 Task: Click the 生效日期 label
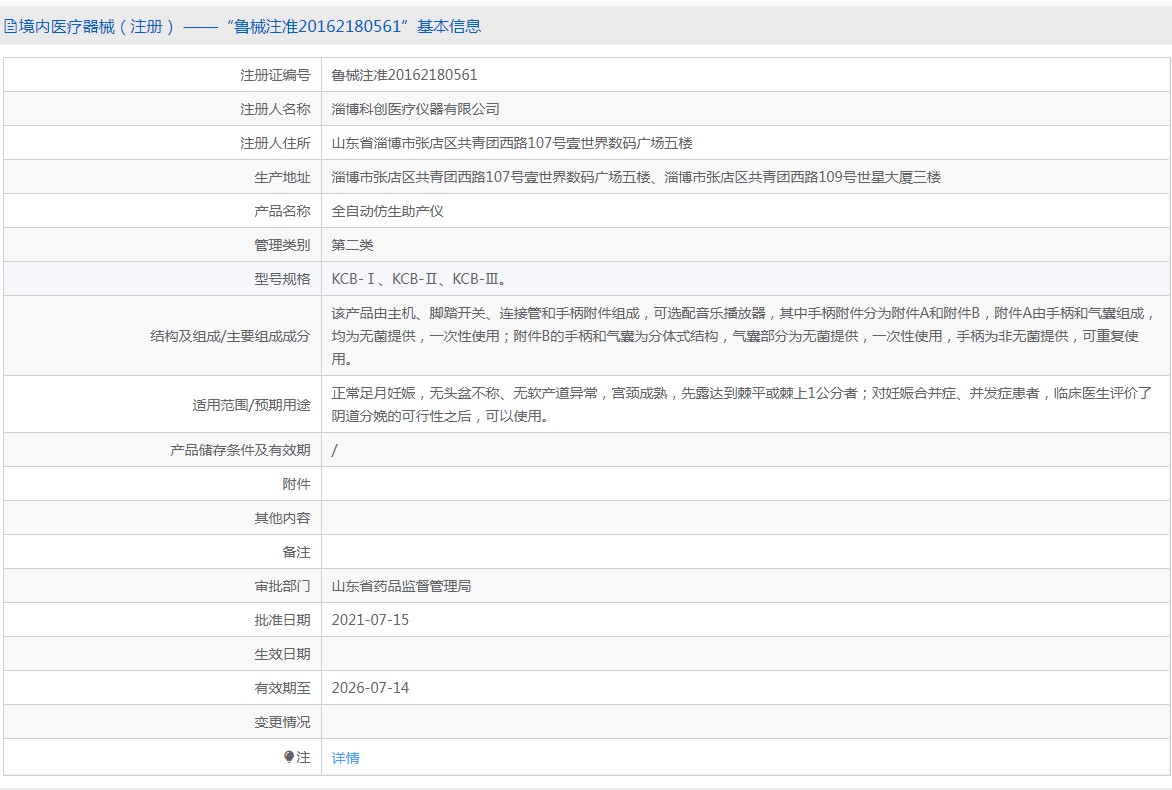[x=282, y=654]
